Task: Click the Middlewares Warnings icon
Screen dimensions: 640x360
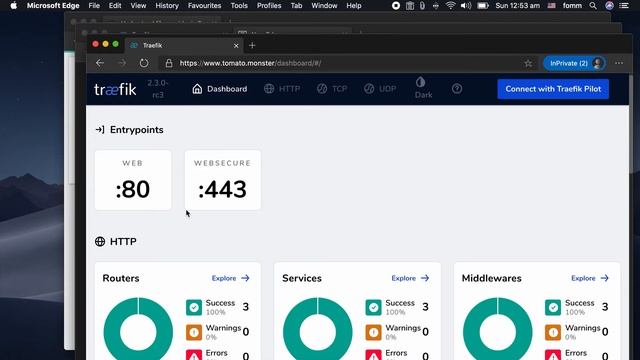Action: click(553, 332)
